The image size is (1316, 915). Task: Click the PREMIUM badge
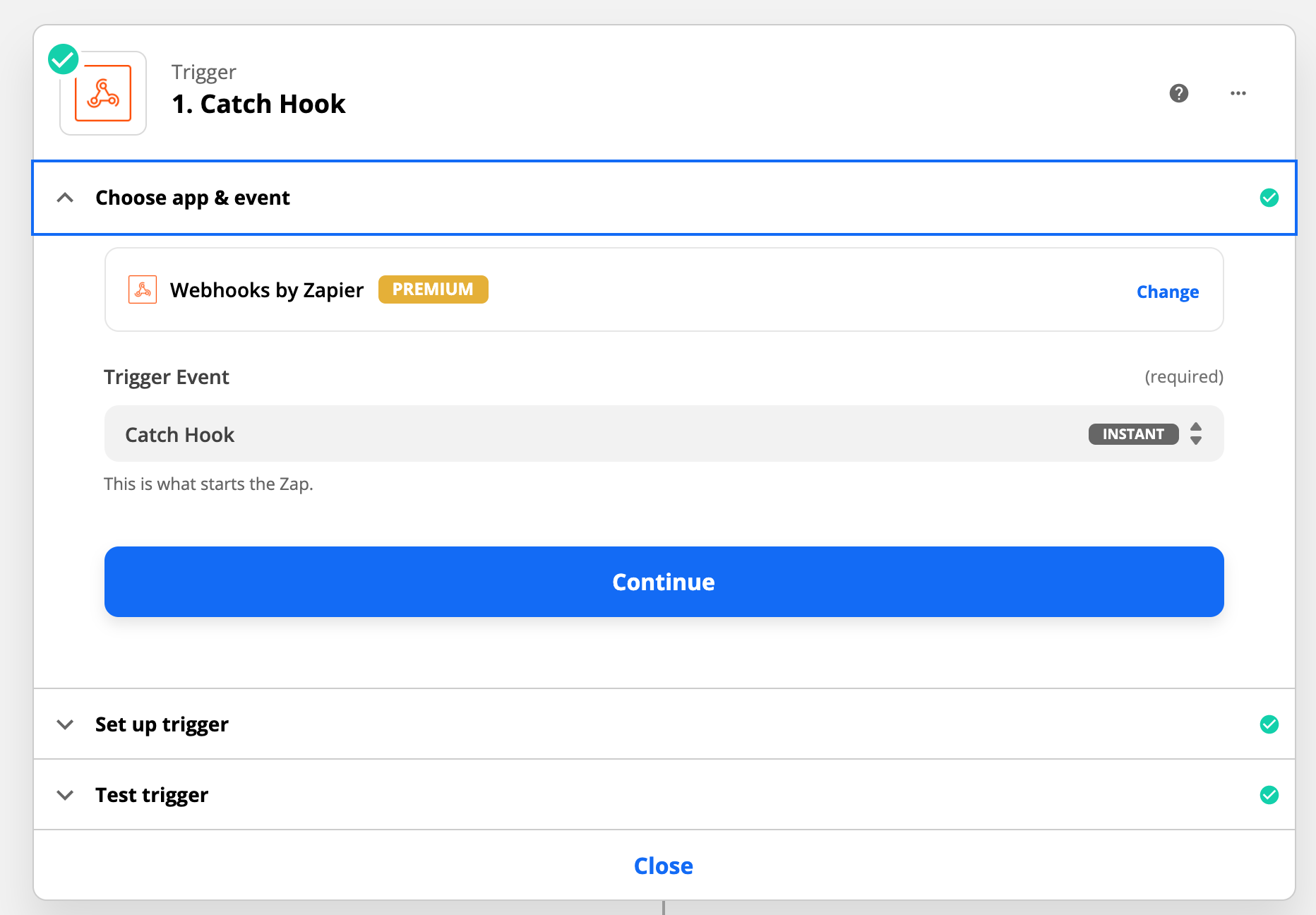click(x=433, y=289)
